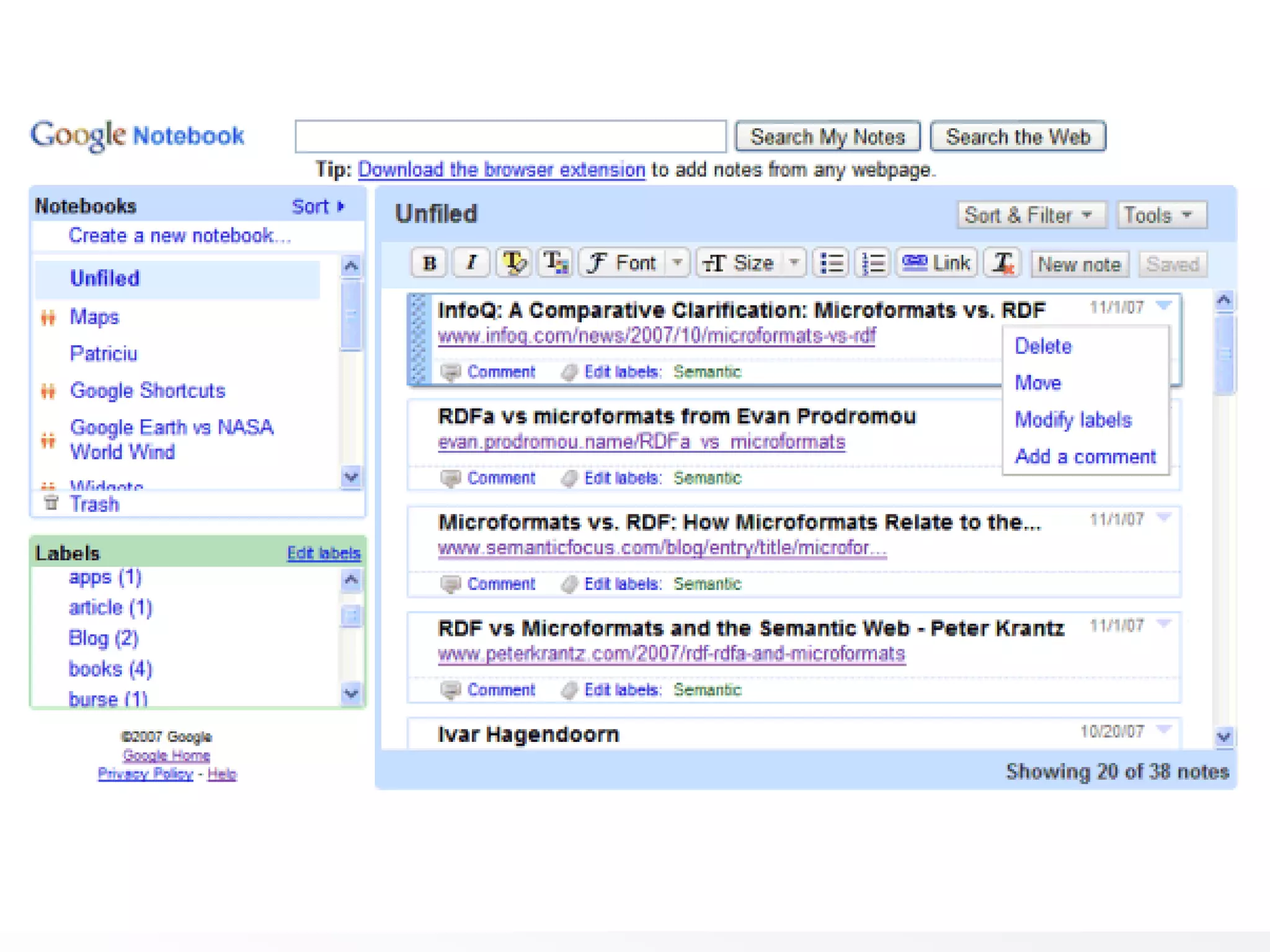
Task: Open the Trash notebook
Action: pos(94,505)
